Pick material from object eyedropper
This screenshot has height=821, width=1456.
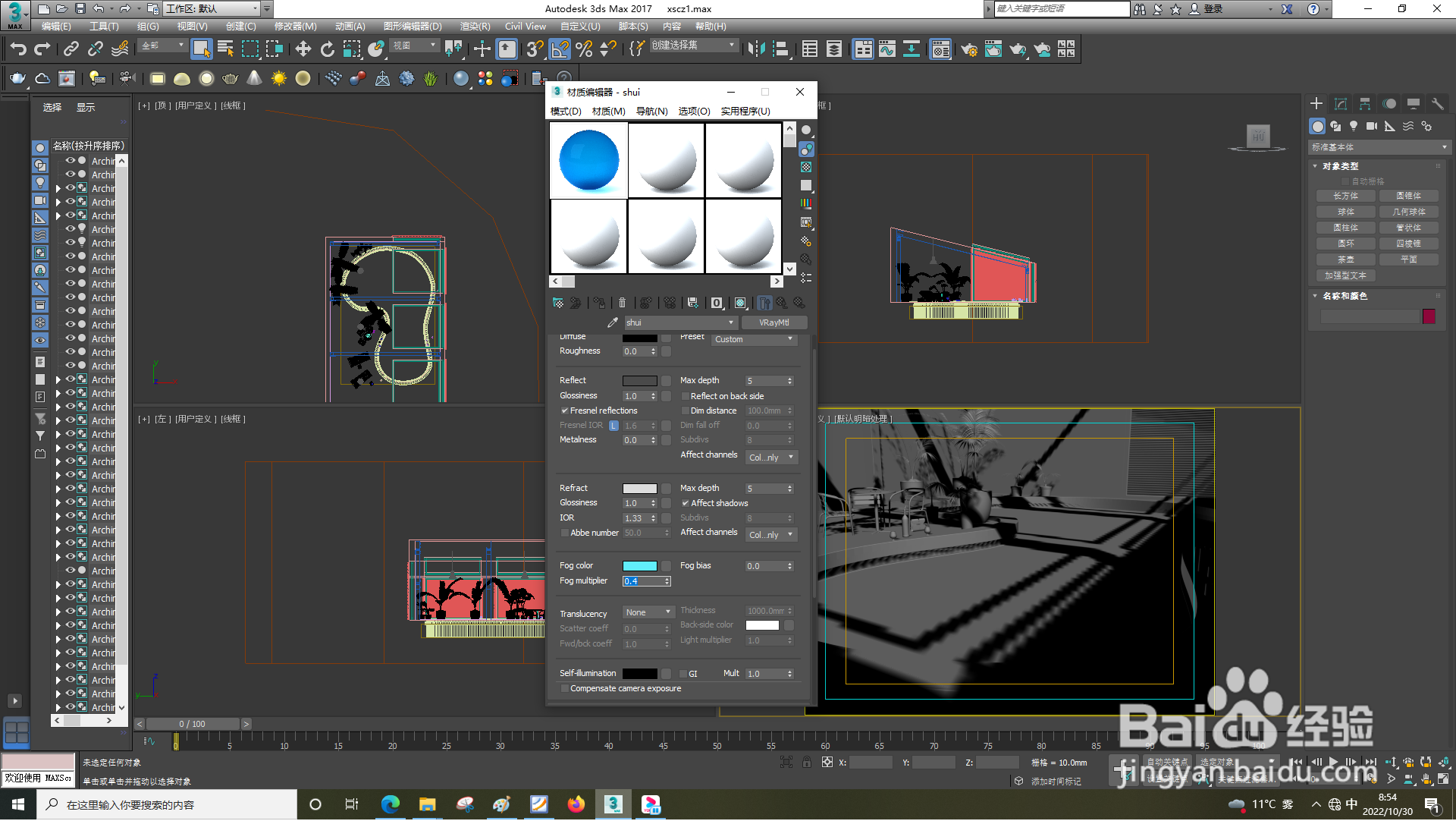point(613,322)
